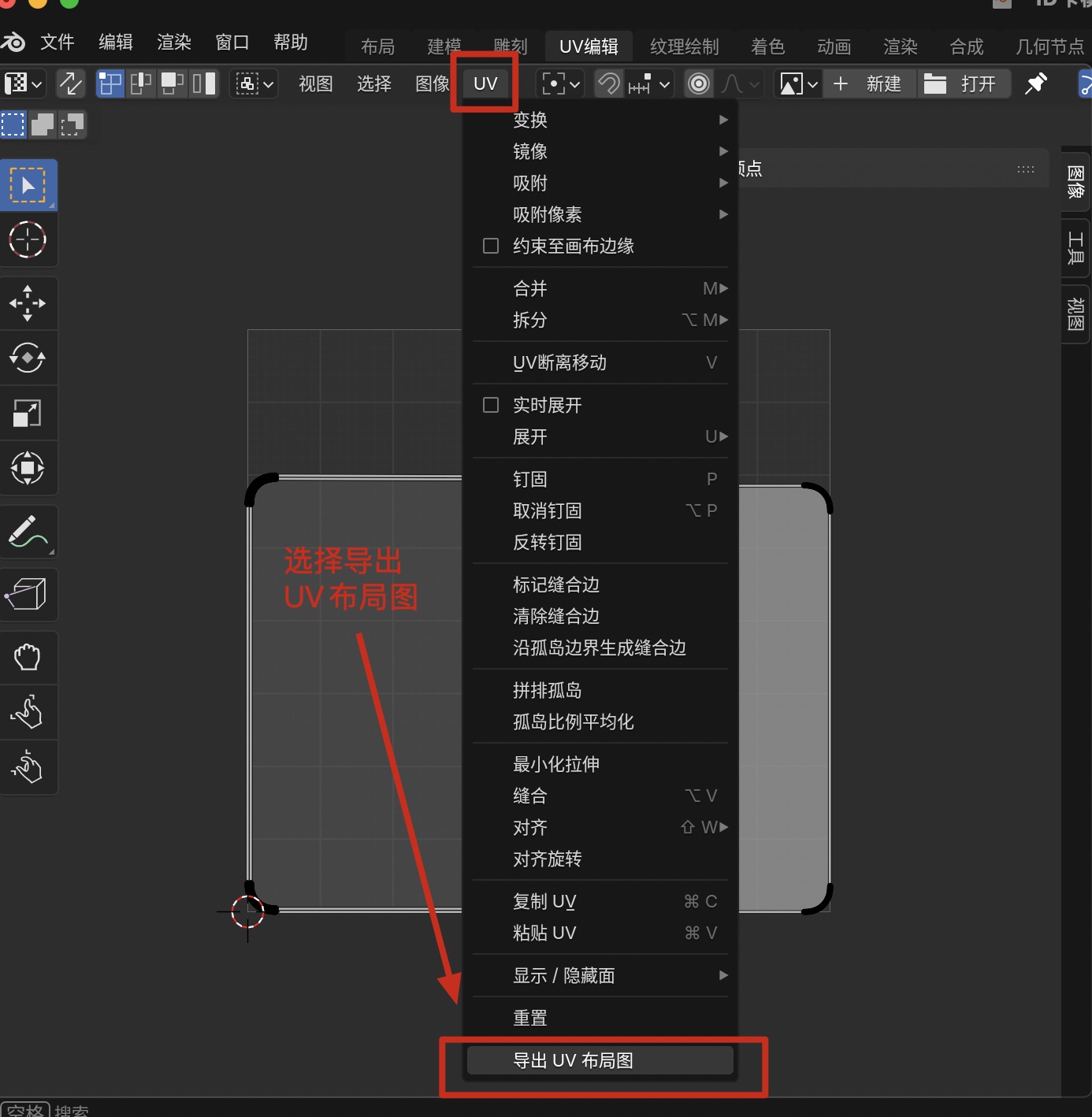Select the Annotate pencil tool

28,532
